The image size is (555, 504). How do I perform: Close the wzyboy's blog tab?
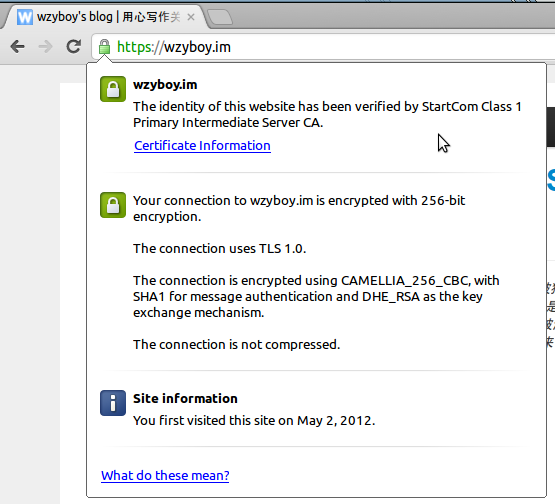(x=191, y=17)
